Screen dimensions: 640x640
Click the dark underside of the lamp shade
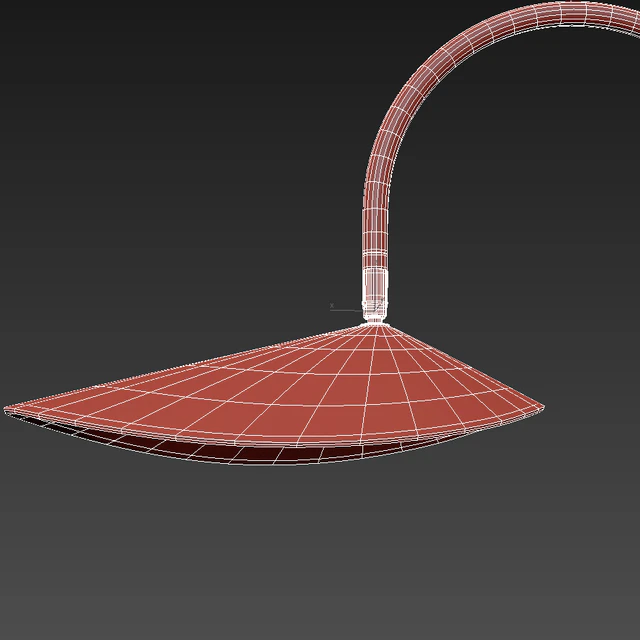click(261, 452)
